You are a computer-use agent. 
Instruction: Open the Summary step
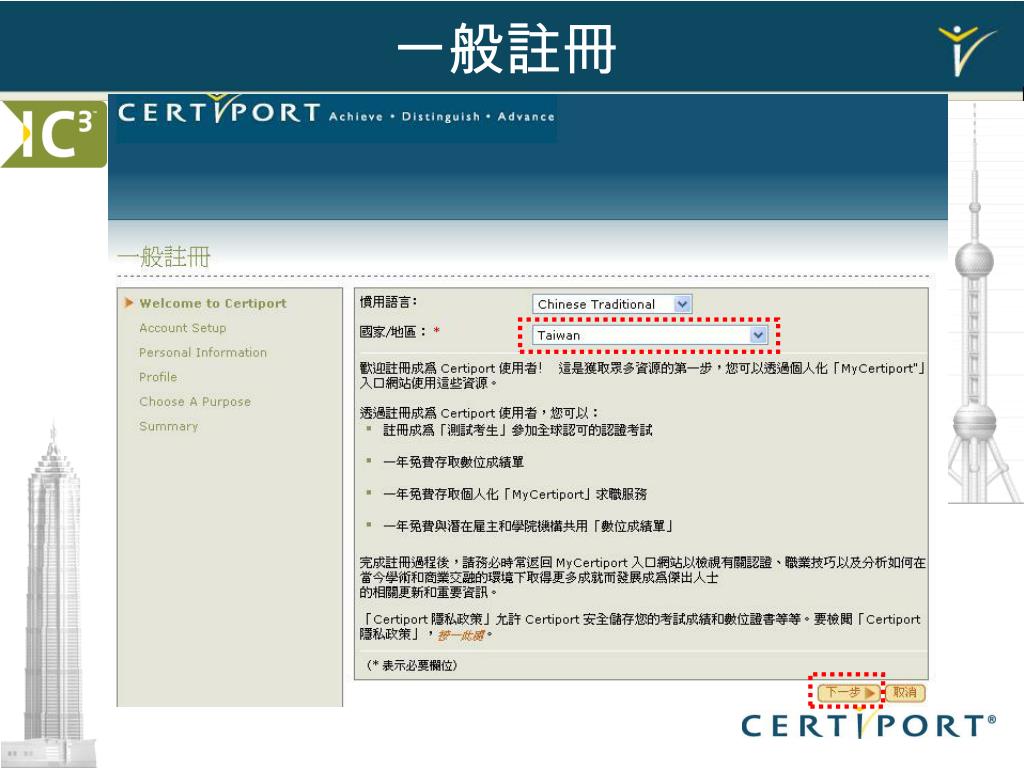tap(168, 426)
